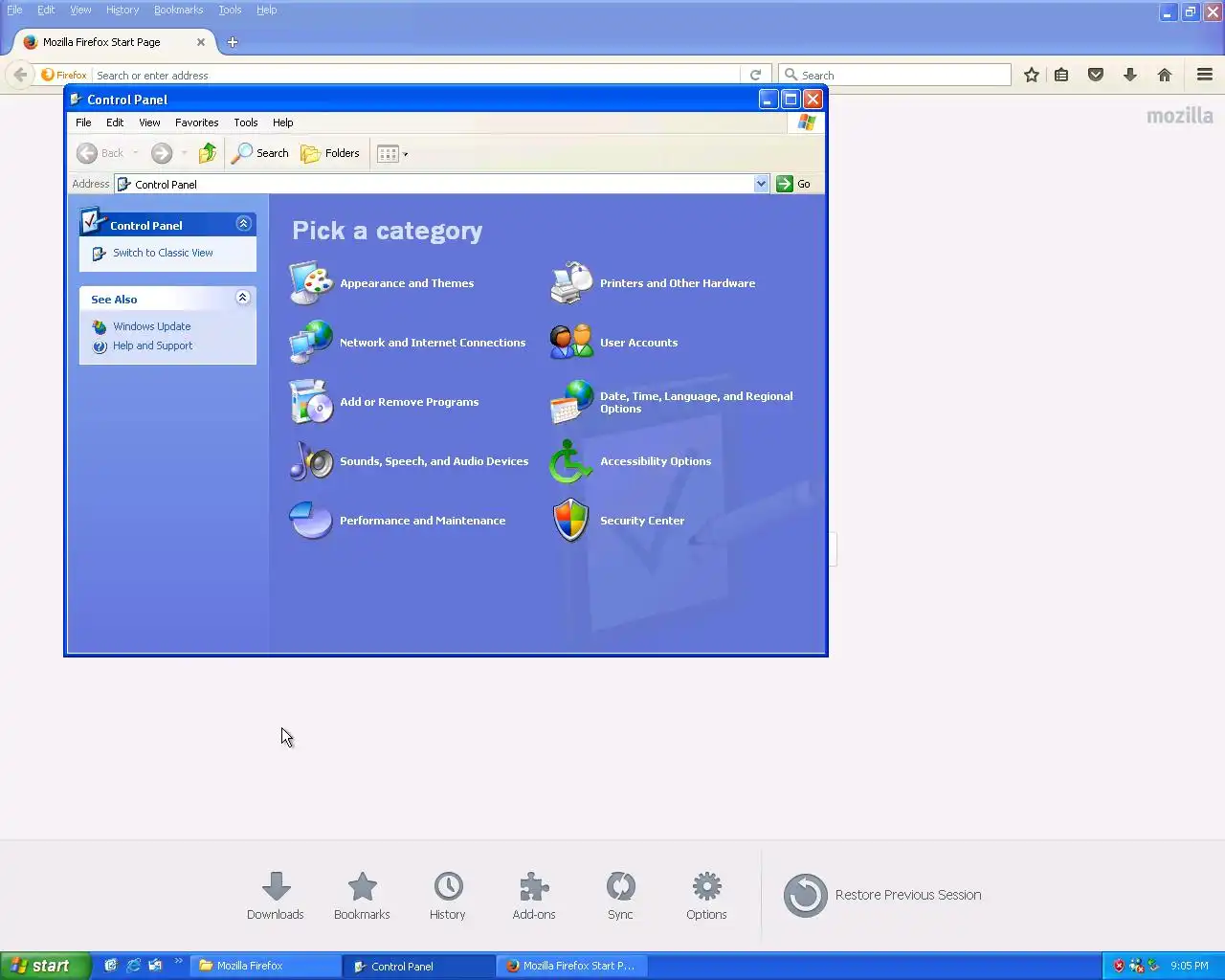Image resolution: width=1225 pixels, height=980 pixels.
Task: Switch to Mozilla Firefox Start Page taskbar button
Action: 572,966
